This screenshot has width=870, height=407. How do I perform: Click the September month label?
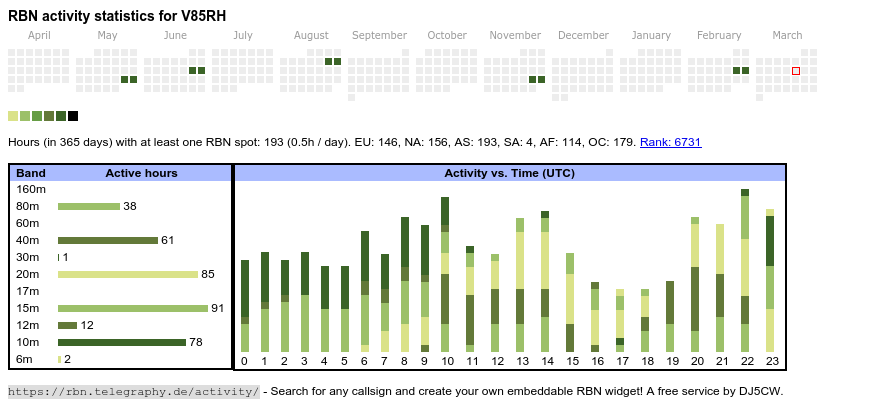[379, 35]
